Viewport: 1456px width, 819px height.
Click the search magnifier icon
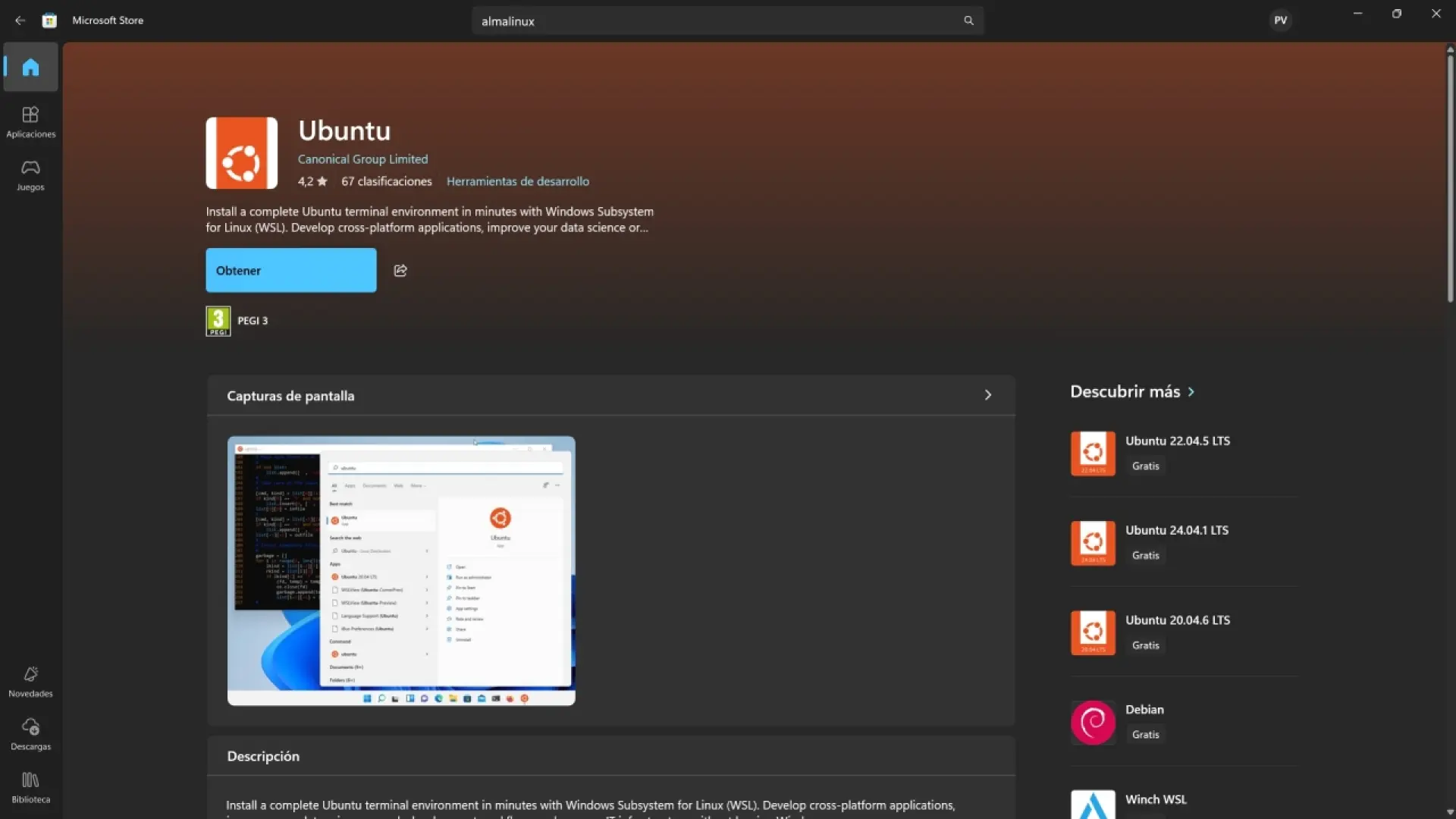[968, 21]
